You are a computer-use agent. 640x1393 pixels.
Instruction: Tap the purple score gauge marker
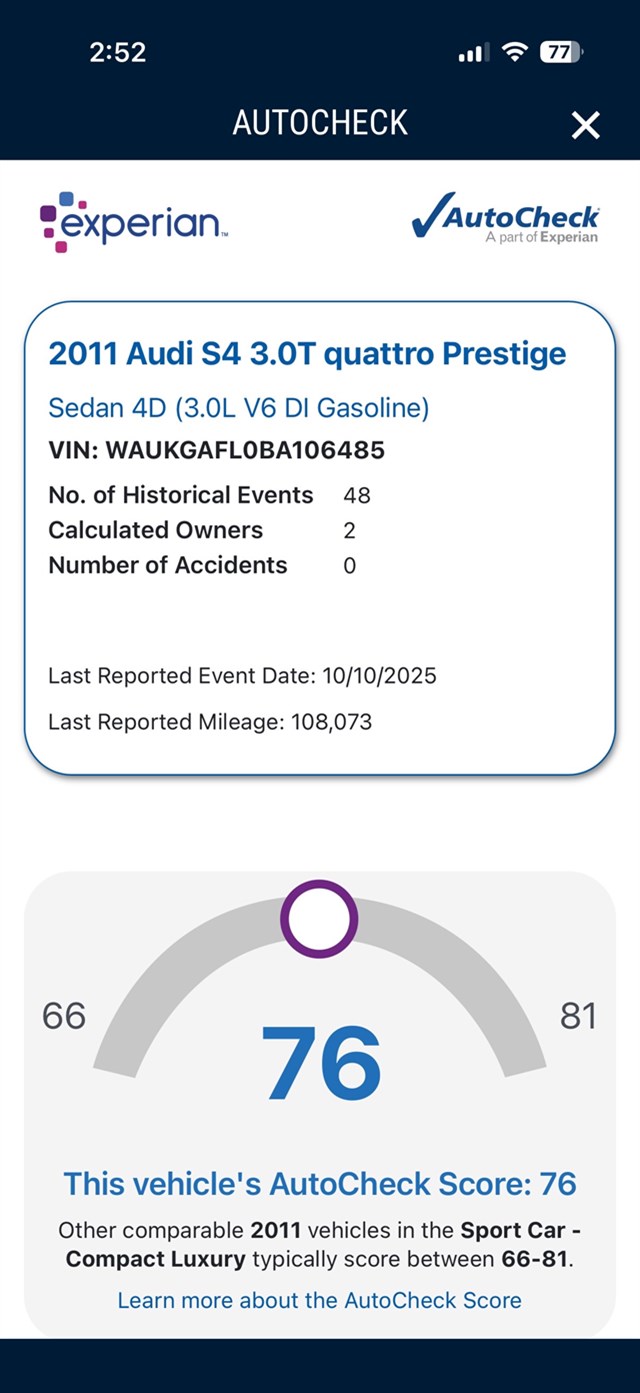coord(318,918)
